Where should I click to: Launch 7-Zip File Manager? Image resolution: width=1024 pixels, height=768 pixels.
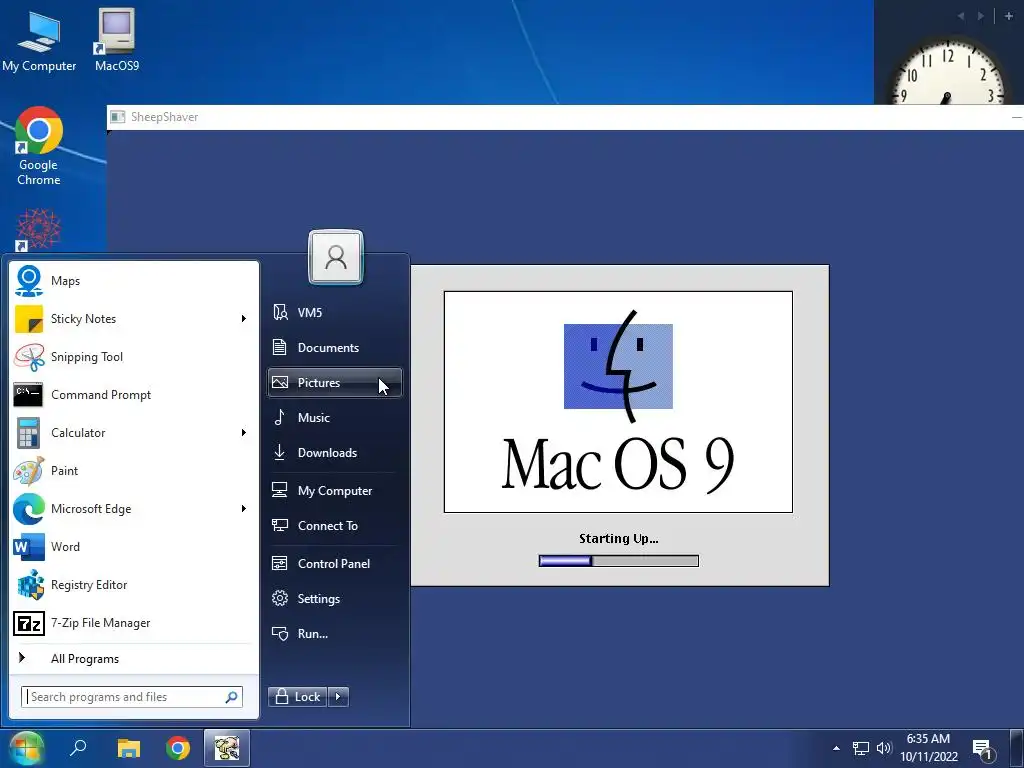(x=134, y=622)
